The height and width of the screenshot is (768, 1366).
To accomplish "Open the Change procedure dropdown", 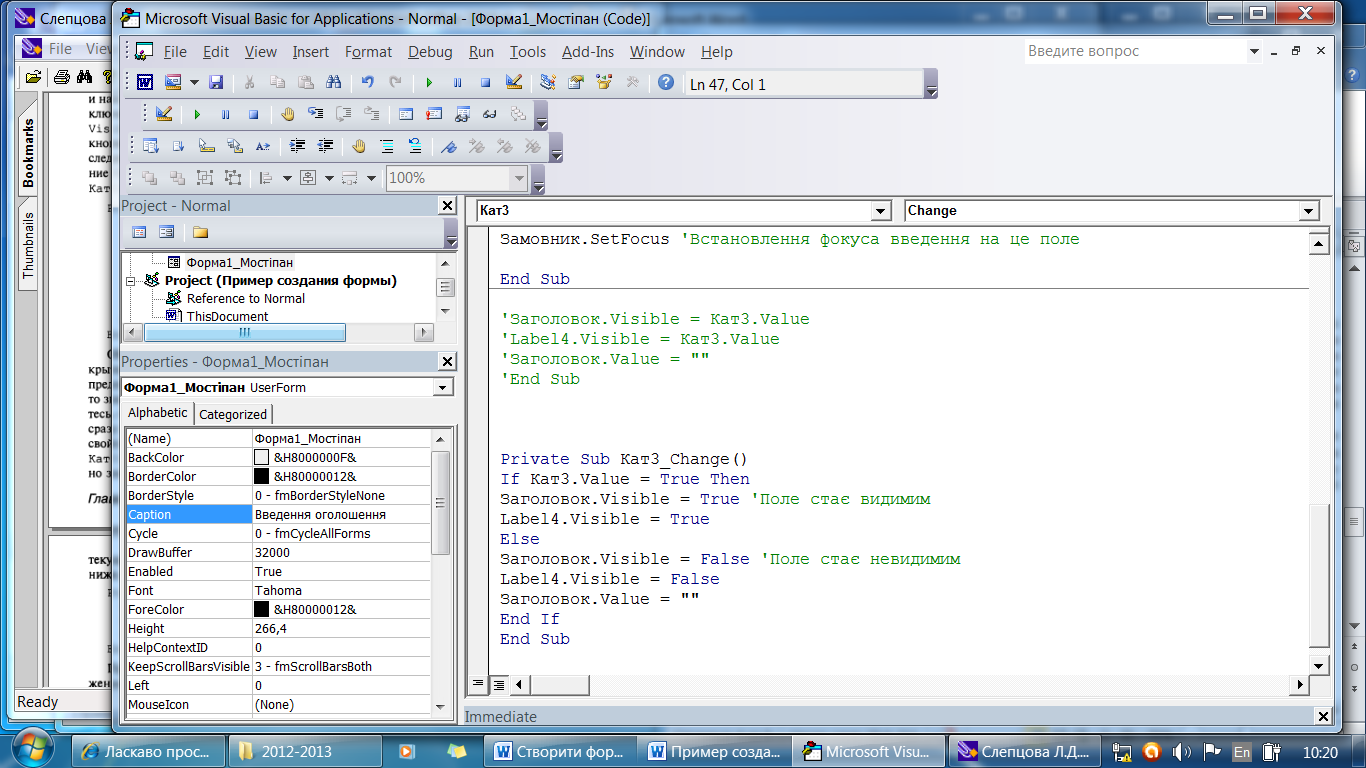I will 1309,211.
